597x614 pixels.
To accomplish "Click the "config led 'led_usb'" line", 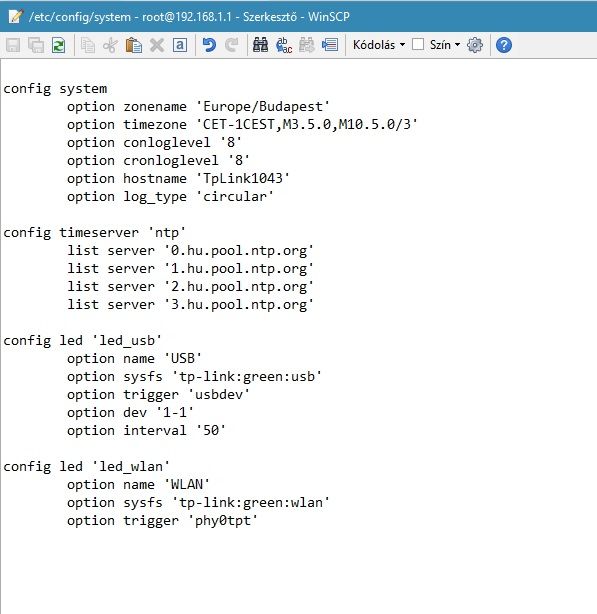I will coord(83,341).
